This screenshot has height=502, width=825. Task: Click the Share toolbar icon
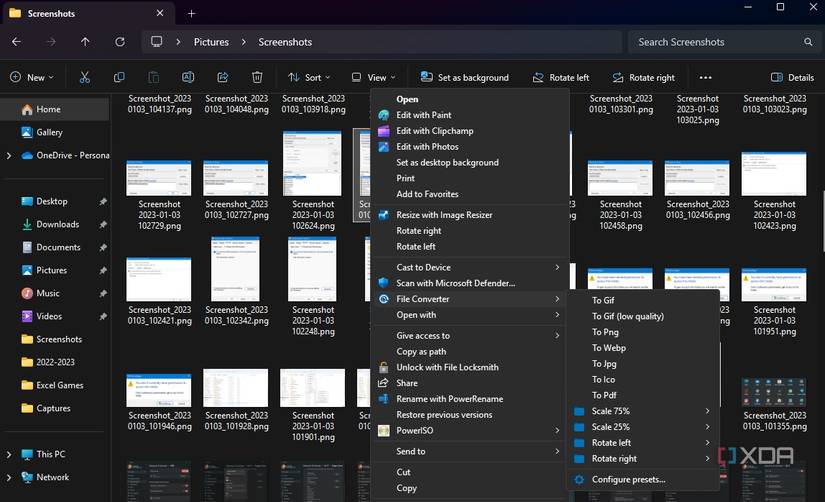[223, 77]
